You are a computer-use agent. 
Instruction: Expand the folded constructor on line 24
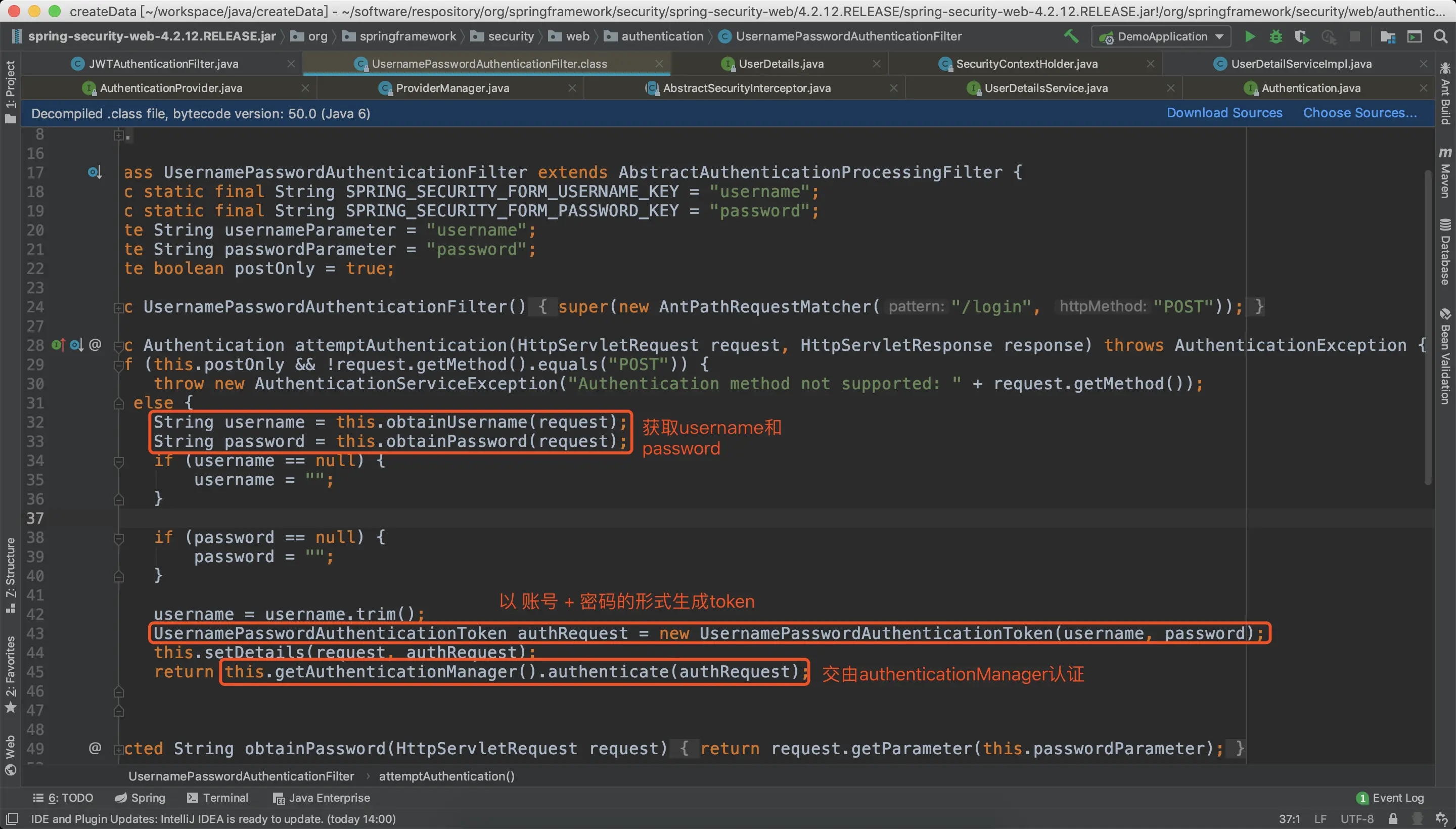point(118,307)
